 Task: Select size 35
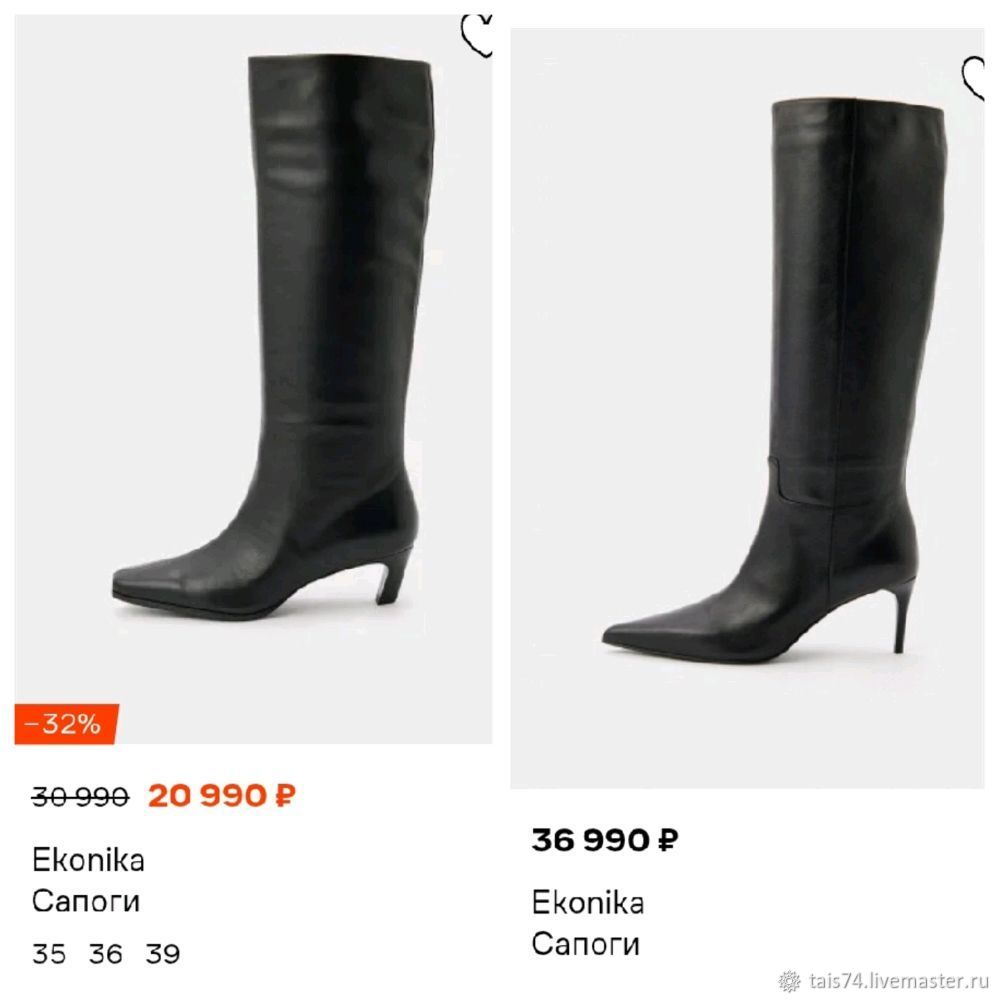(49, 954)
